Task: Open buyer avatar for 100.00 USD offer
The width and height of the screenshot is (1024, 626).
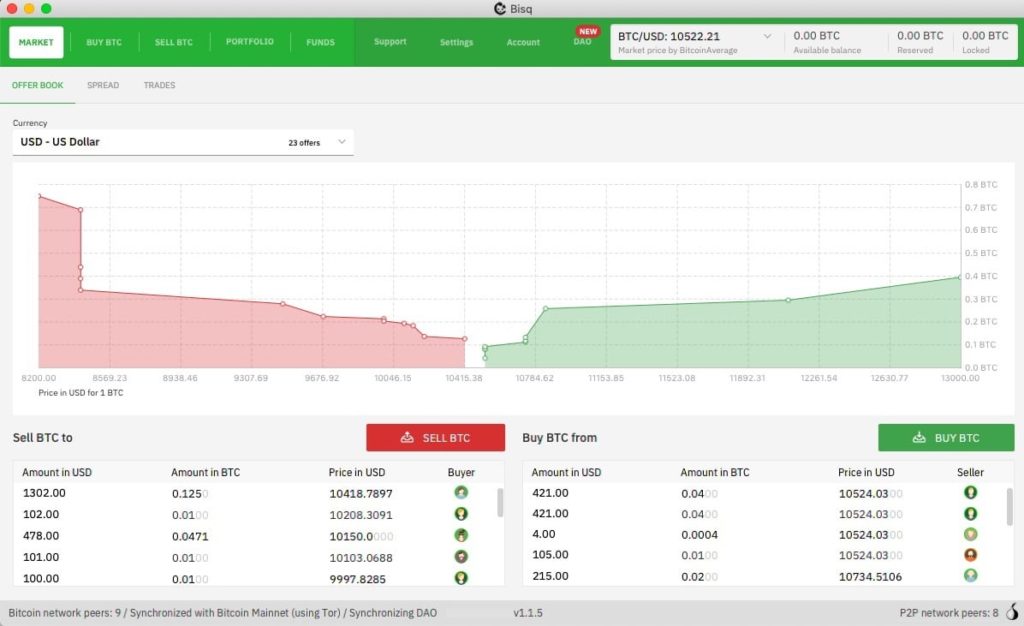Action: [461, 578]
